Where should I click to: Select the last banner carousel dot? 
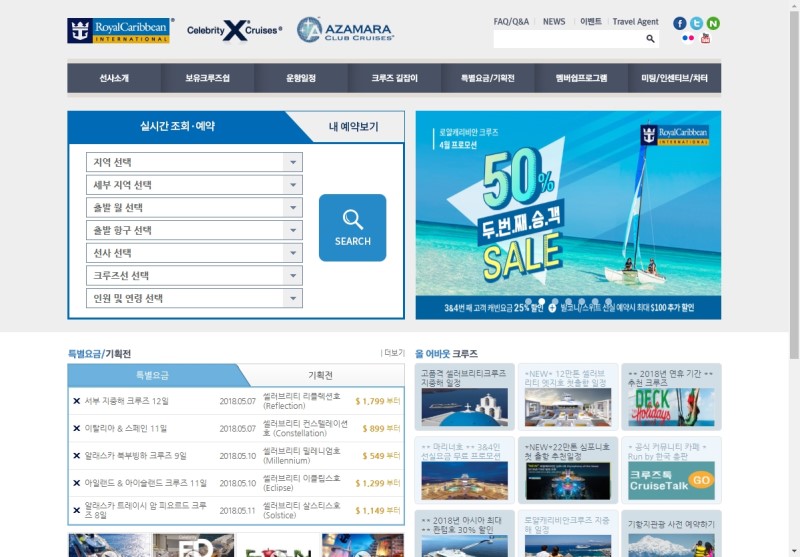tap(608, 301)
